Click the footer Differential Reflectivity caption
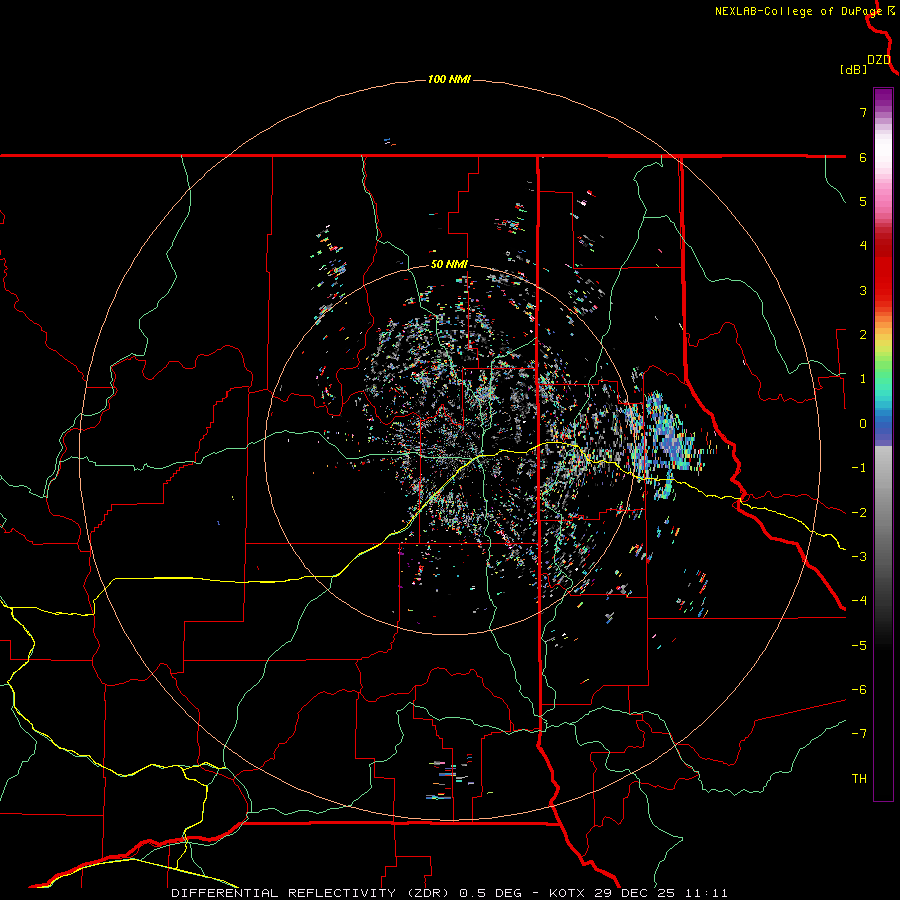Image resolution: width=900 pixels, height=900 pixels. [449, 893]
